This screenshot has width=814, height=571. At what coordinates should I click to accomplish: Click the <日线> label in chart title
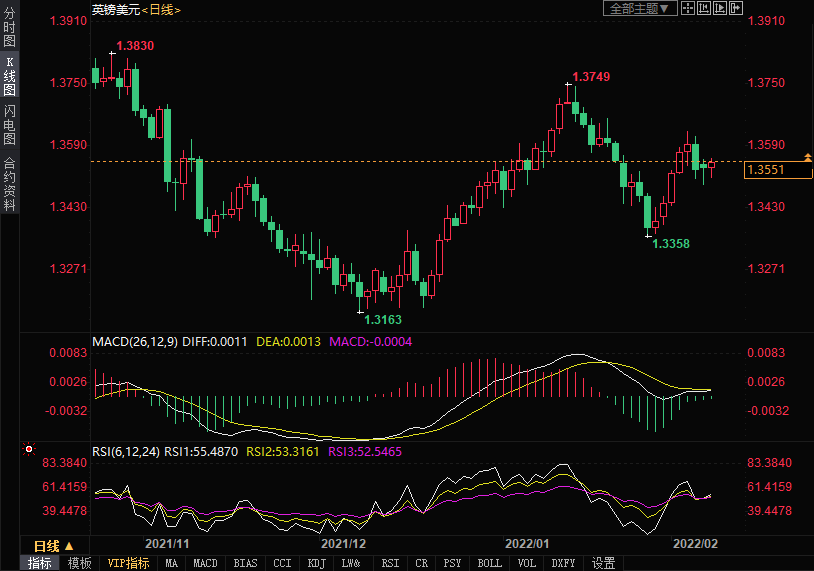point(160,9)
